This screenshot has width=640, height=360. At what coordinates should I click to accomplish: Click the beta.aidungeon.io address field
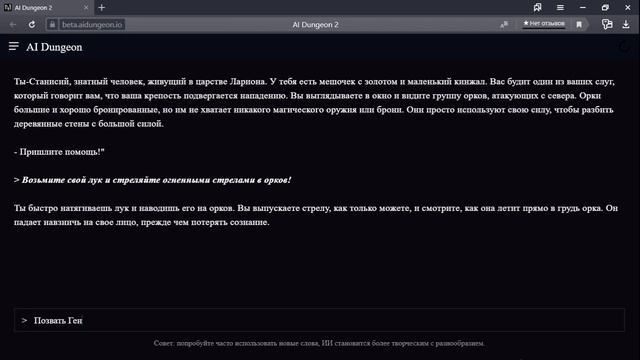92,24
